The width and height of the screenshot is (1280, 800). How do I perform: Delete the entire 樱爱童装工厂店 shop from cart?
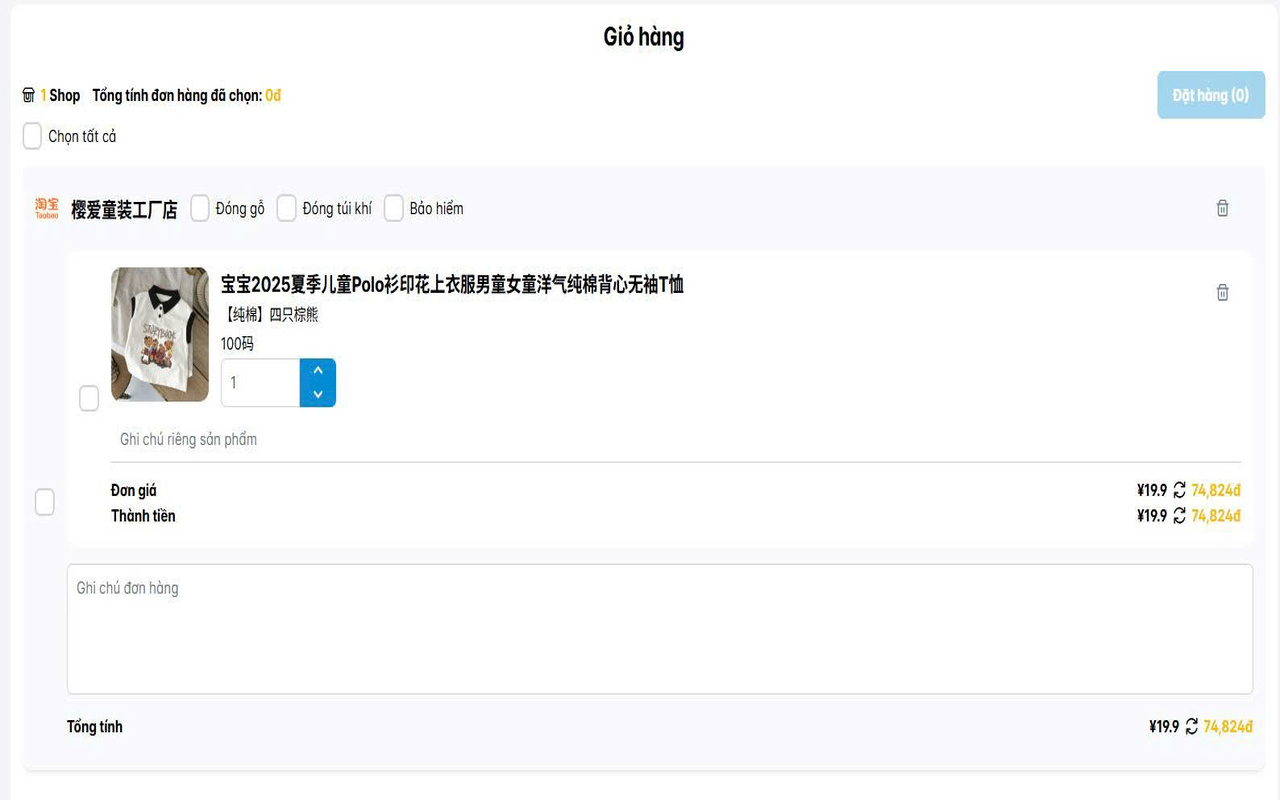1221,208
